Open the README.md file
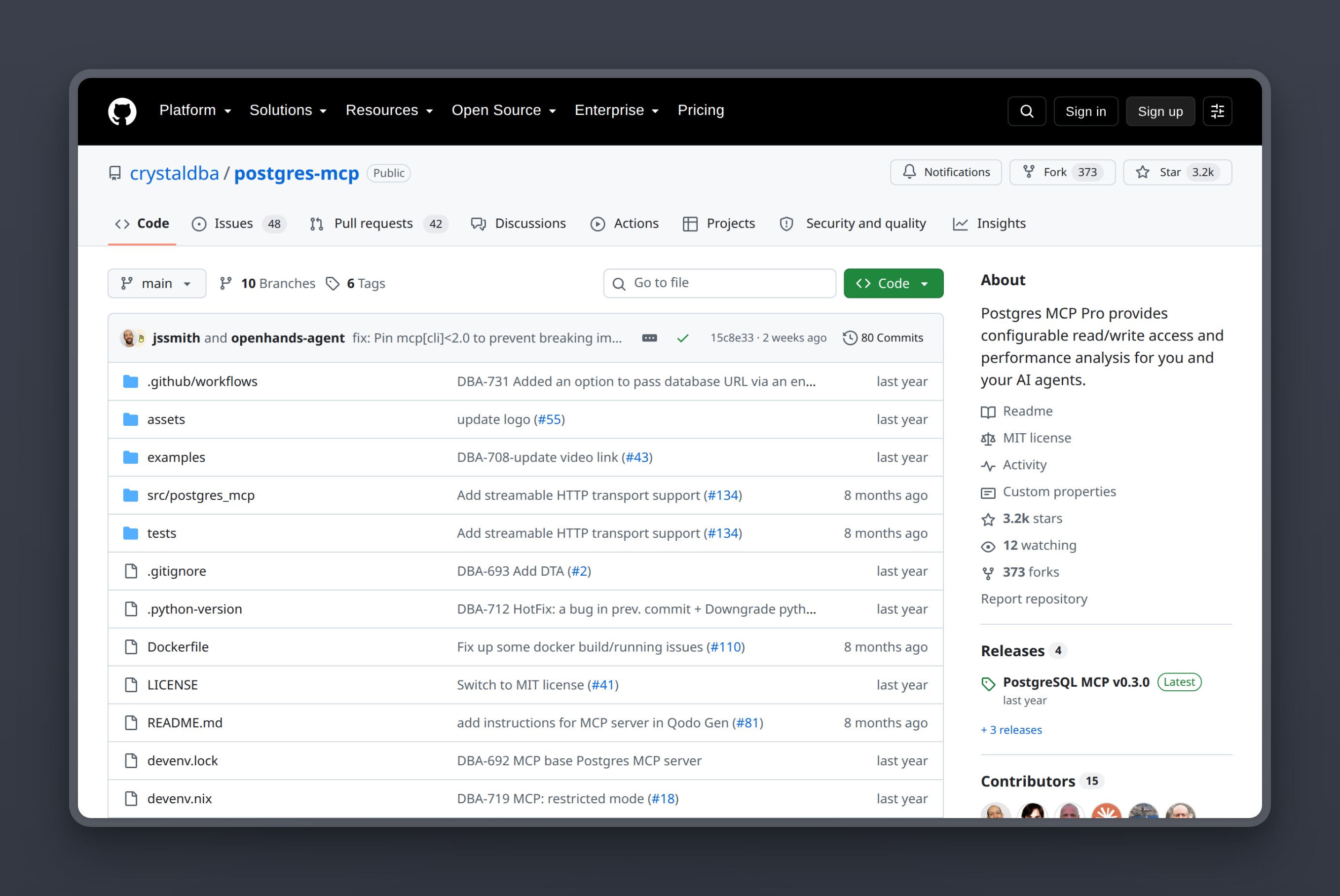Image resolution: width=1340 pixels, height=896 pixels. (x=185, y=723)
